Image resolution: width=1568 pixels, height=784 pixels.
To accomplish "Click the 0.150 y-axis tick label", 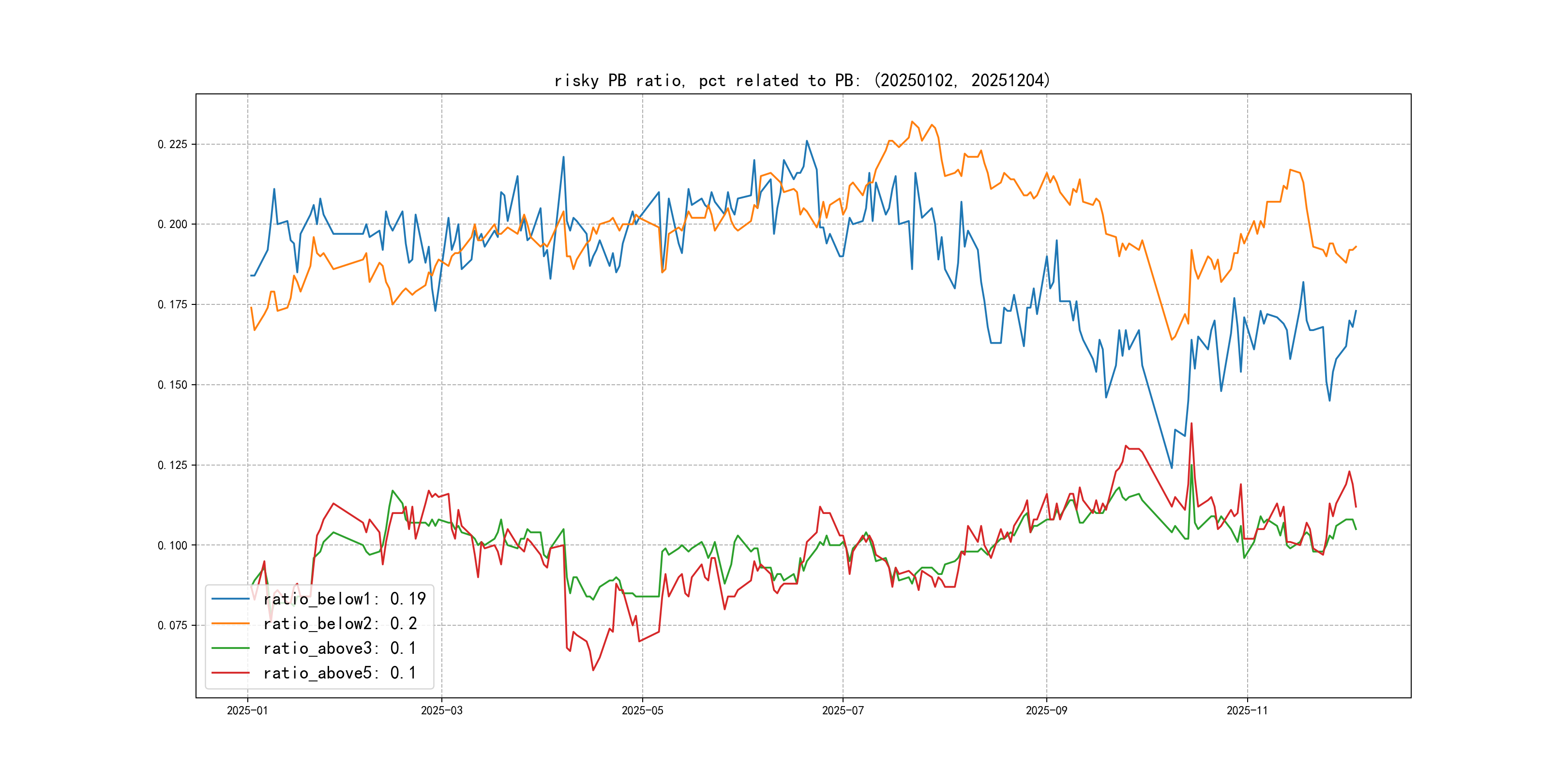I will point(172,385).
